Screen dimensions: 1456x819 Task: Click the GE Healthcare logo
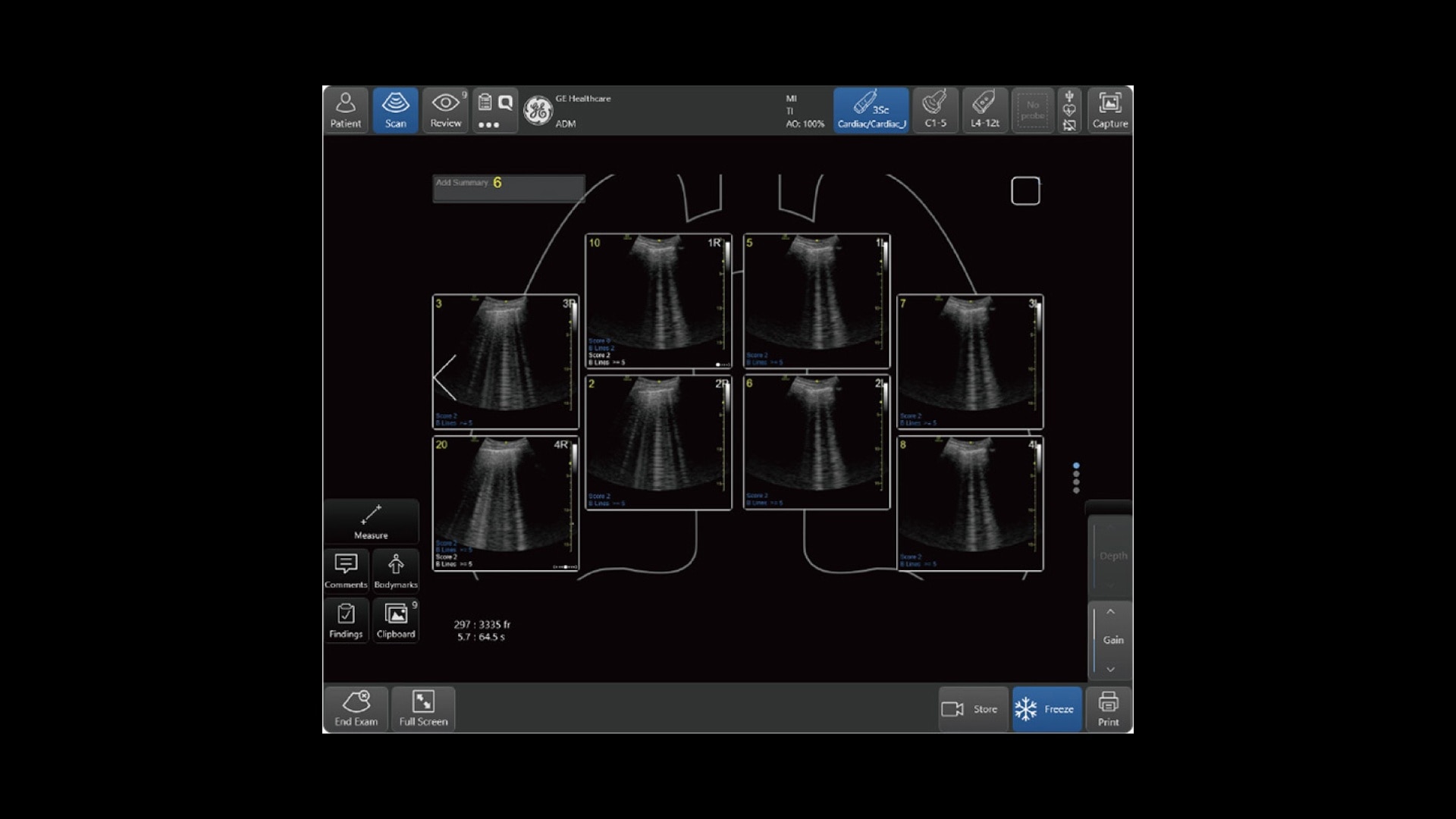[x=538, y=111]
